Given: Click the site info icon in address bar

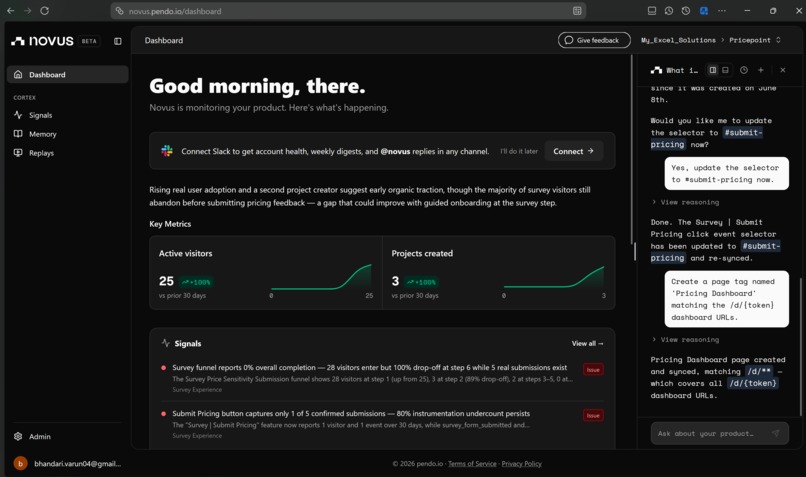Looking at the screenshot, I should (x=119, y=11).
